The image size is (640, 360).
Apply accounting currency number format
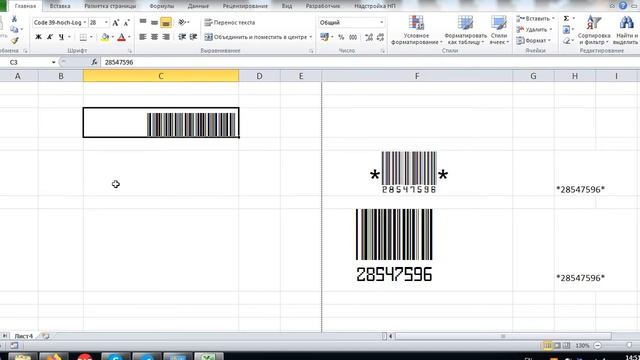coord(324,37)
